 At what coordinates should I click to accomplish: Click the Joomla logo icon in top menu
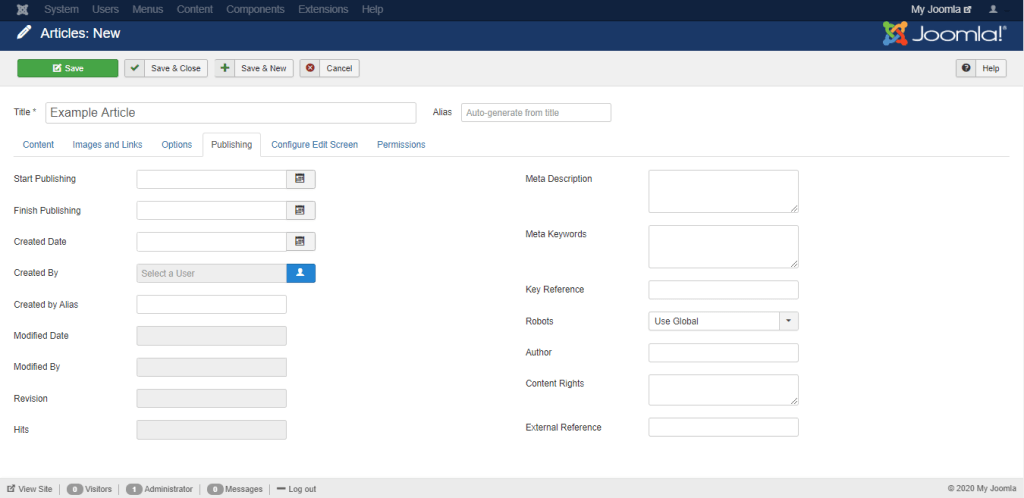pos(22,10)
